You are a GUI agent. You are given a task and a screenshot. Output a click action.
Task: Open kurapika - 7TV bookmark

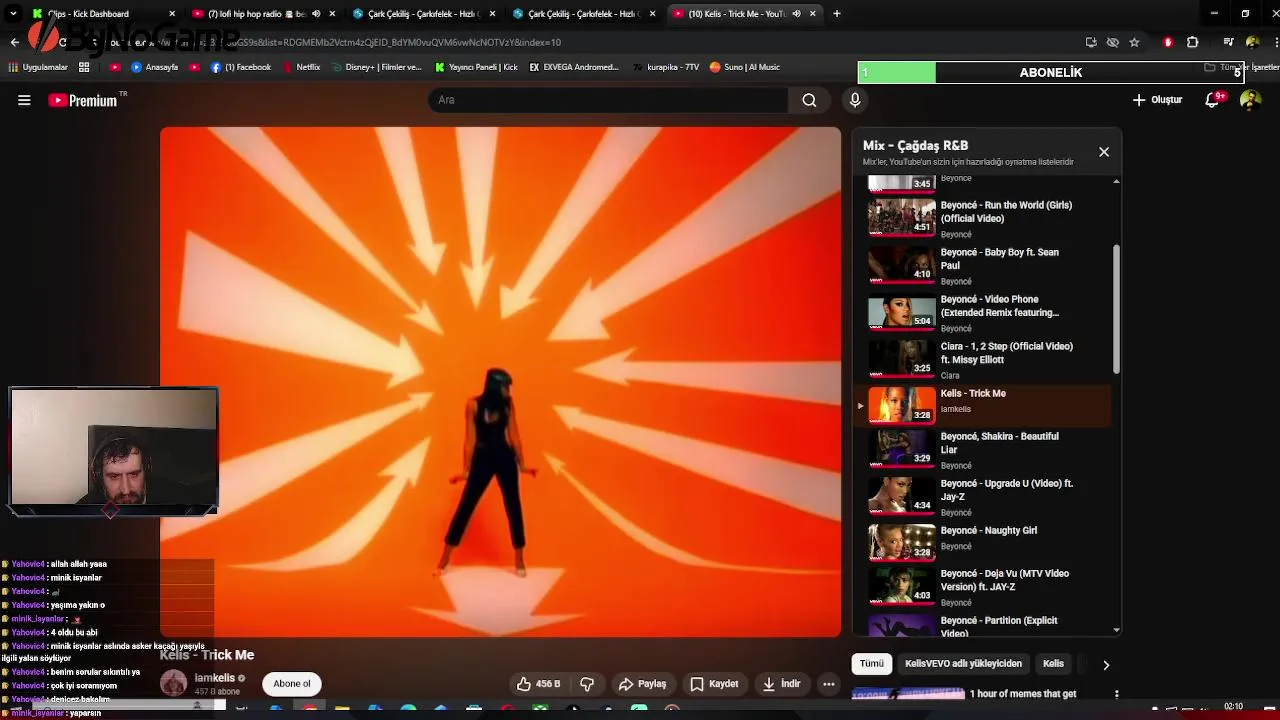[x=666, y=67]
